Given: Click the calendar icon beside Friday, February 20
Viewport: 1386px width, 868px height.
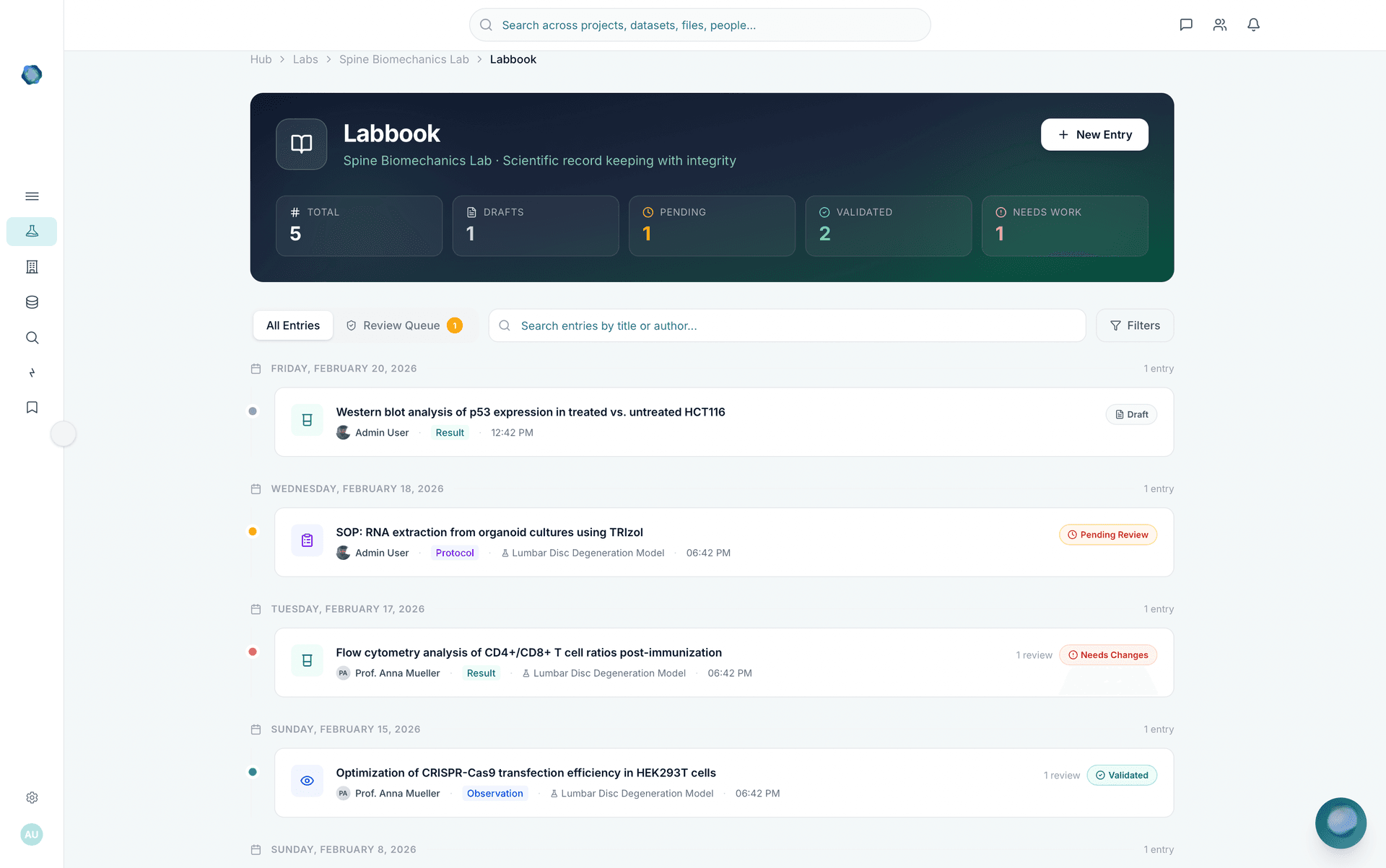Looking at the screenshot, I should point(256,369).
